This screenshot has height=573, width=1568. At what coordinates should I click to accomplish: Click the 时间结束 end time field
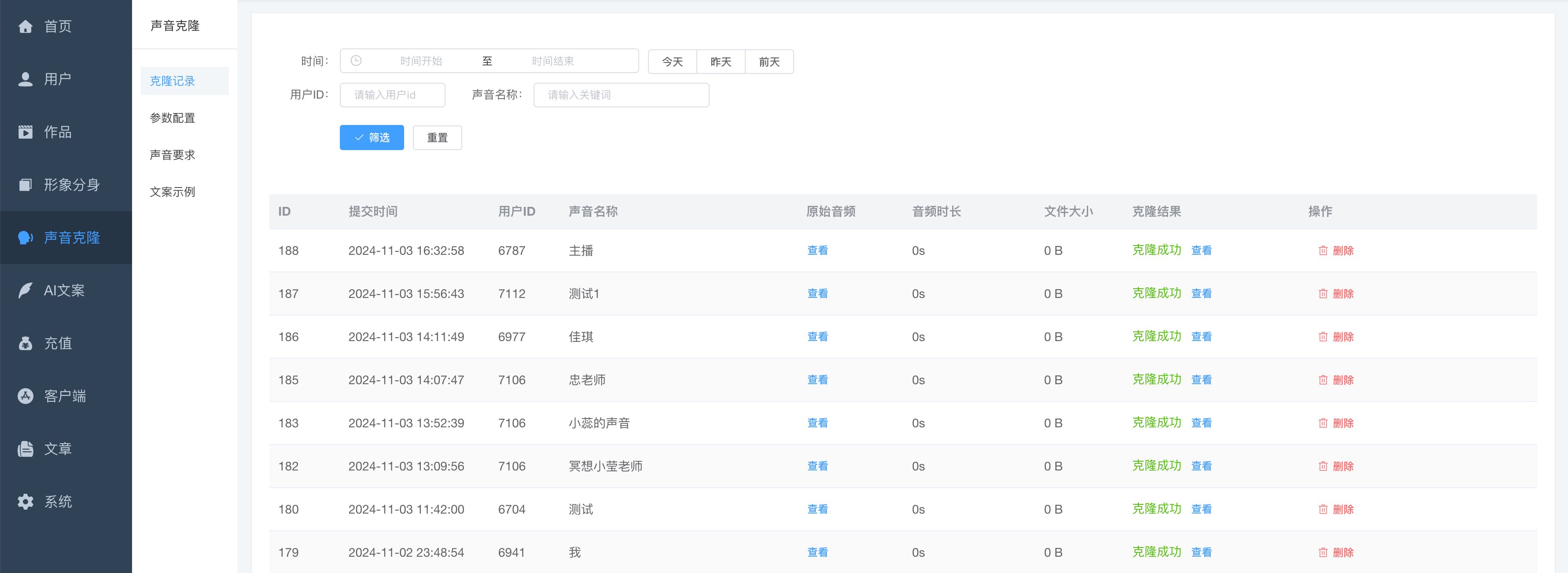553,61
